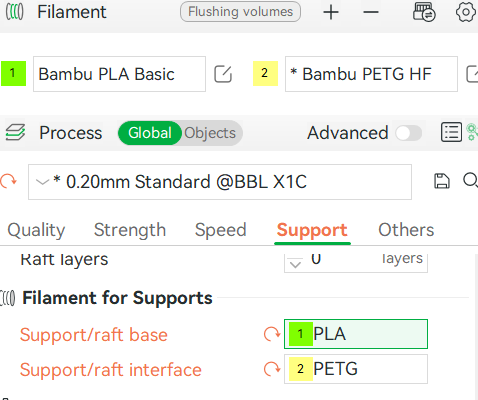This screenshot has height=400, width=478.
Task: Reset Support/raft base to default
Action: [x=272, y=334]
